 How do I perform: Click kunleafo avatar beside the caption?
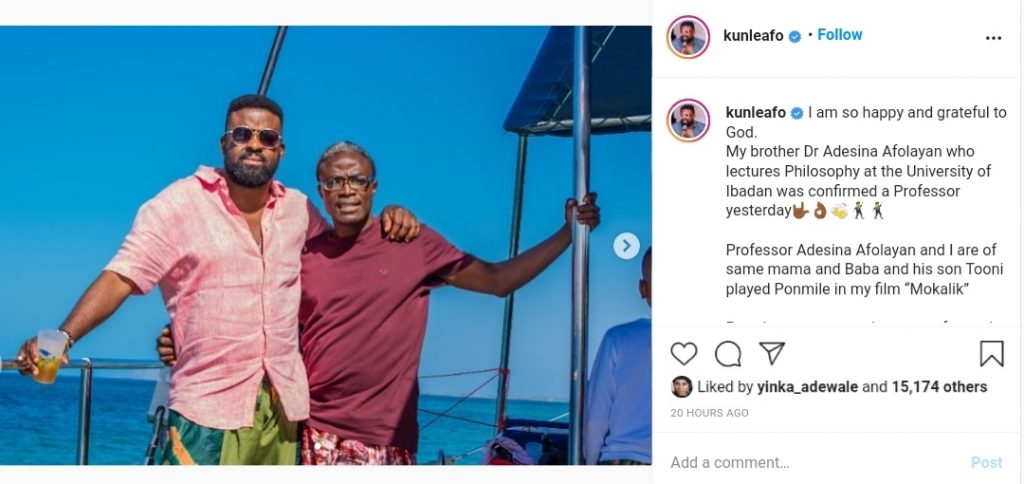[688, 120]
